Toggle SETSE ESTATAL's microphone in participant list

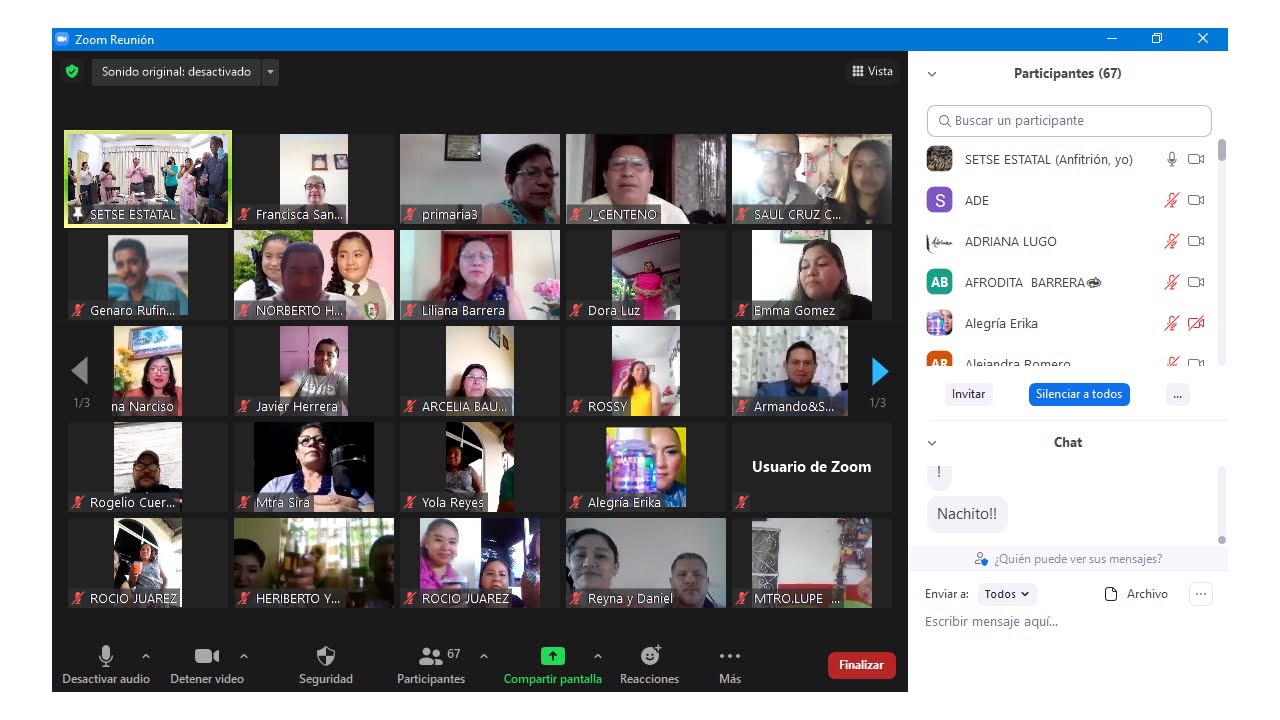tap(1172, 159)
